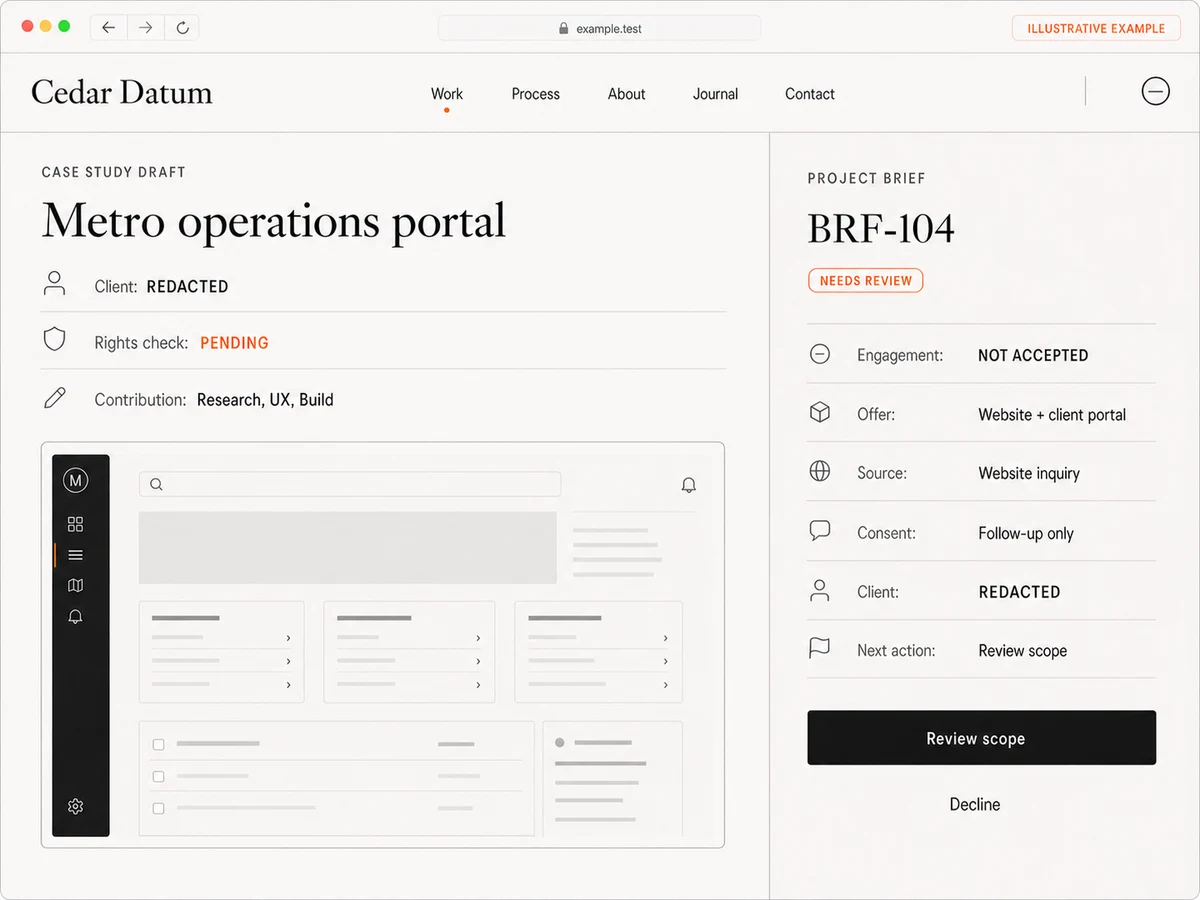Screen dimensions: 1200x900
Task: Open the gear settings icon in mockup sidebar
Action: (75, 806)
